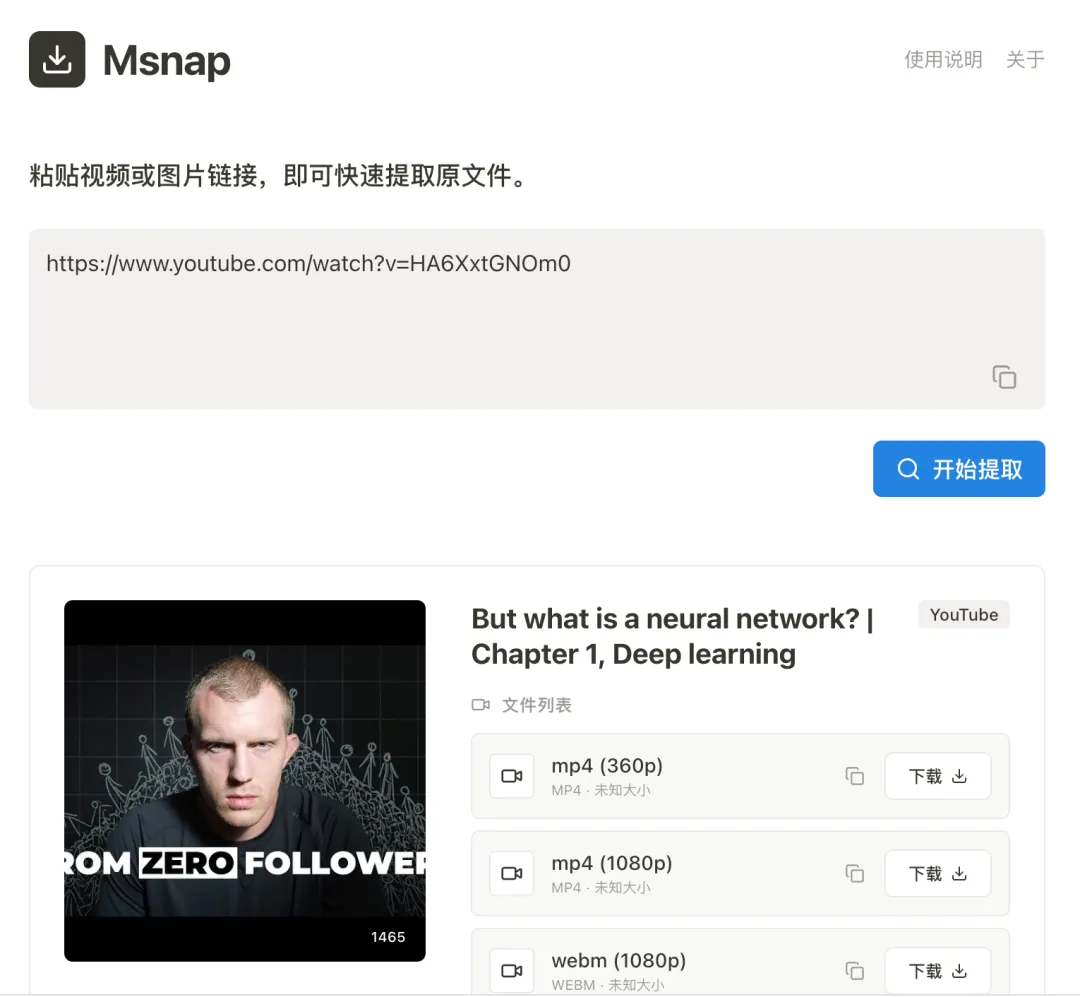1080x997 pixels.
Task: Focus the URL input text area
Action: [x=537, y=319]
